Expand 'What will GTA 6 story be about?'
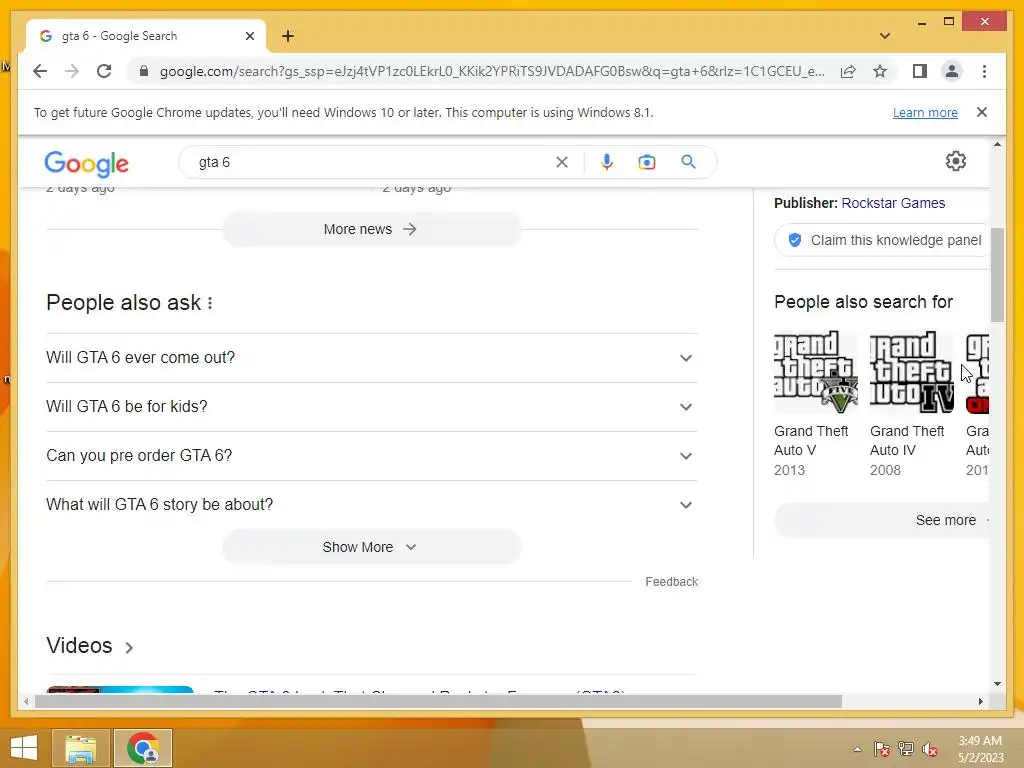The image size is (1024, 768). pyautogui.click(x=372, y=505)
